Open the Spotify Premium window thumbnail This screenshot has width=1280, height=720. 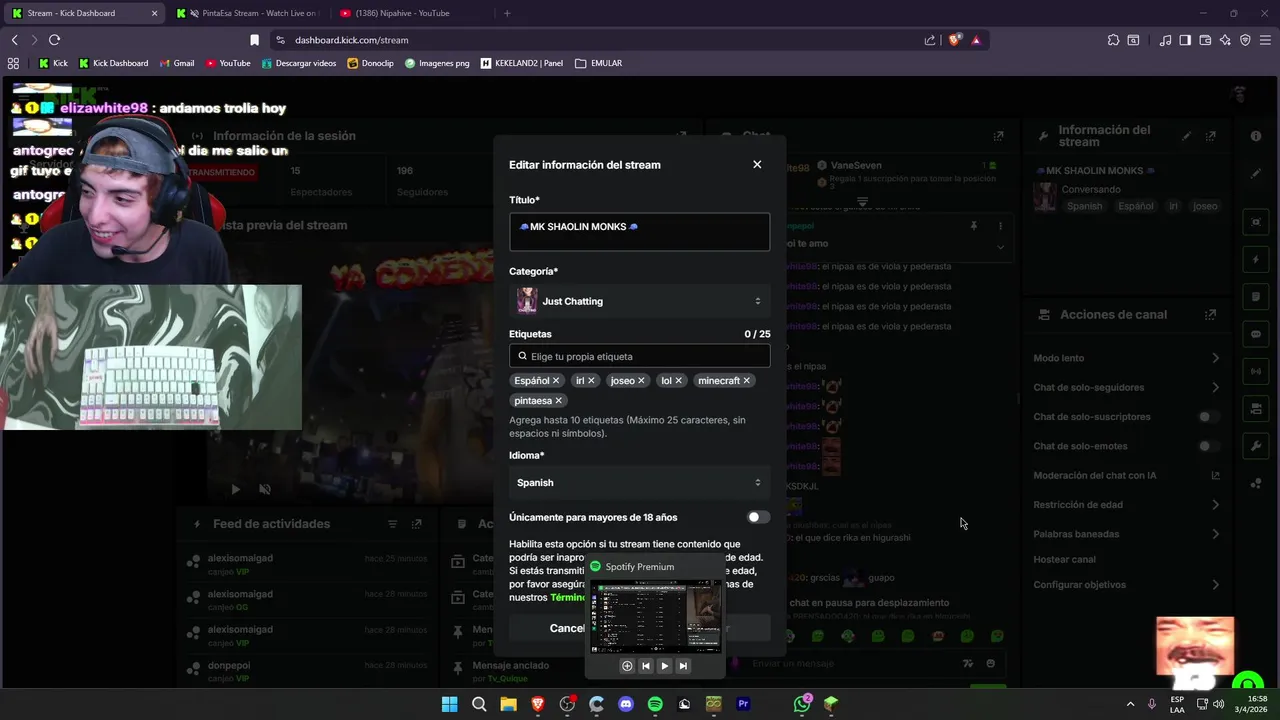(x=655, y=618)
